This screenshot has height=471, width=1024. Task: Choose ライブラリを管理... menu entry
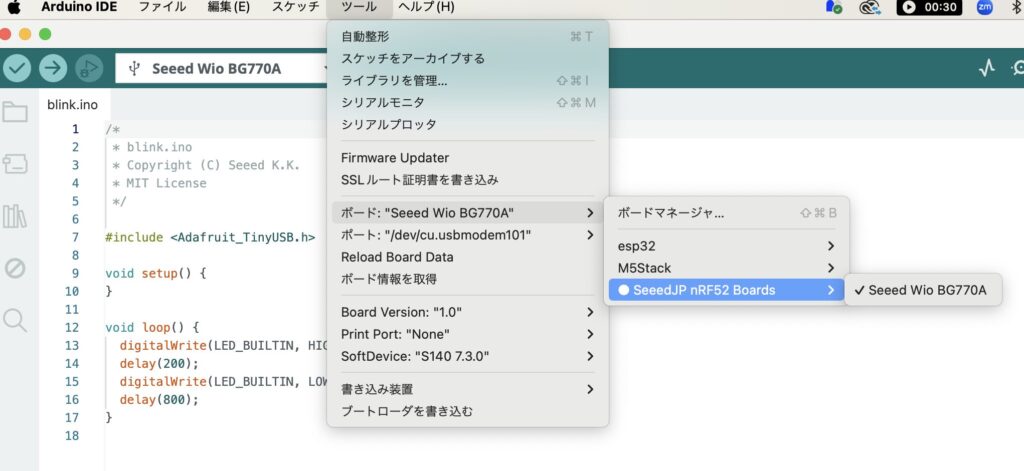tap(468, 81)
